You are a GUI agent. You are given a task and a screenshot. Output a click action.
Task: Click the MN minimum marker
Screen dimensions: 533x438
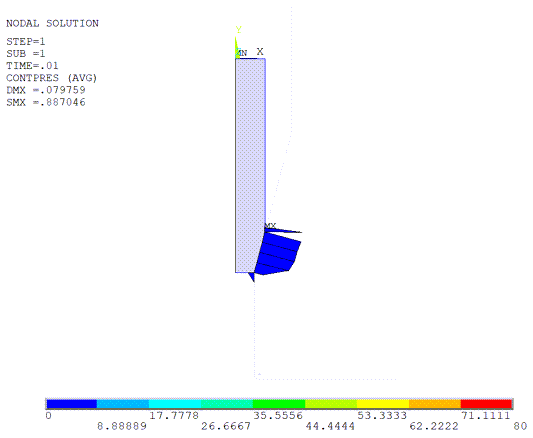[242, 53]
